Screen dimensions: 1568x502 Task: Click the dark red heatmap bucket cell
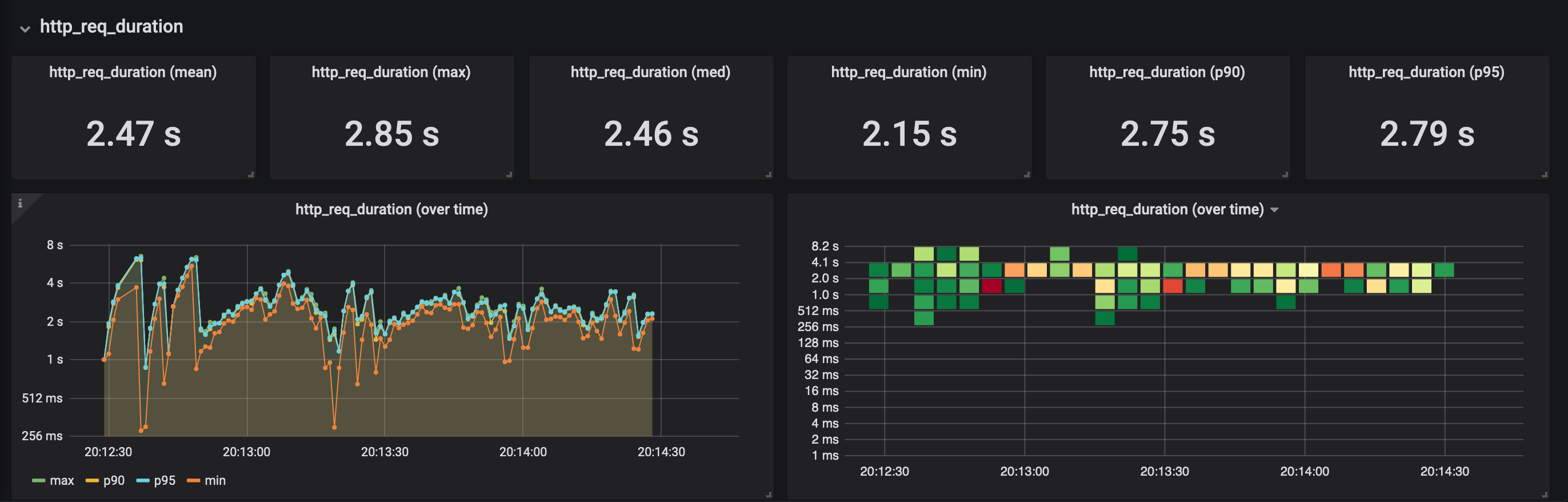point(991,286)
